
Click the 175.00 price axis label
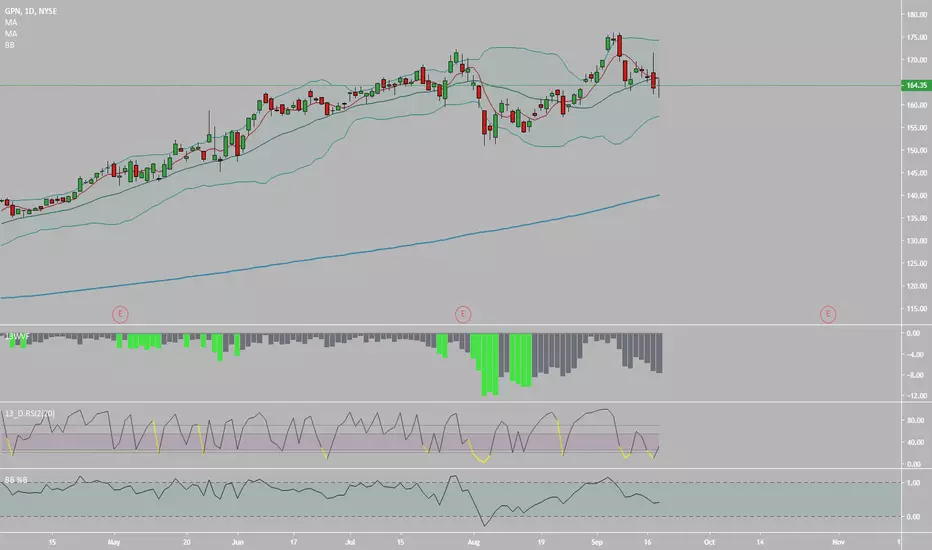click(x=917, y=37)
